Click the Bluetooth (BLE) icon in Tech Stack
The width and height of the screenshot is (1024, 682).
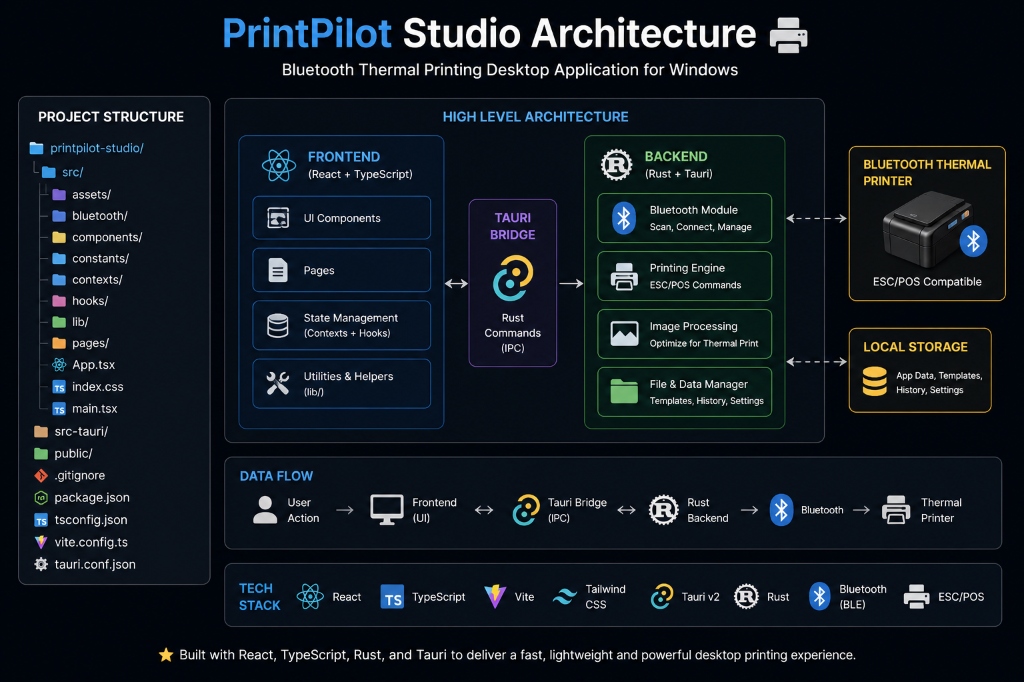pos(820,596)
